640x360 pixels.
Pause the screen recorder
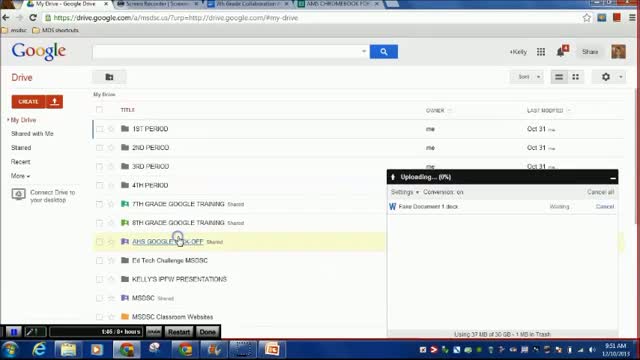13,332
